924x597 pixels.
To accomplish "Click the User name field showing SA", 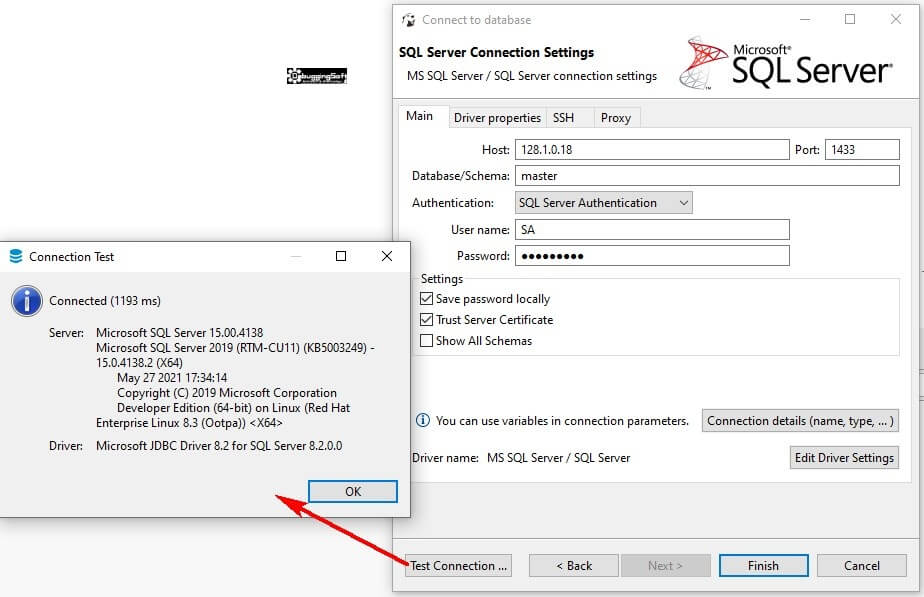I will coord(652,230).
